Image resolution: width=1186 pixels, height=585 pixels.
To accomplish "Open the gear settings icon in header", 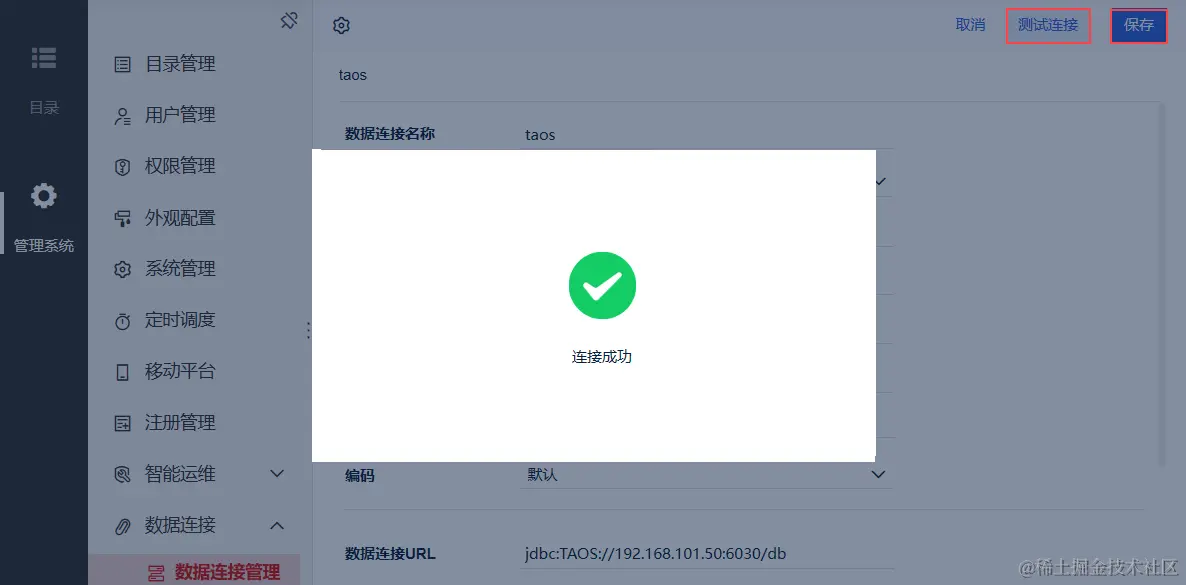I will (x=341, y=26).
